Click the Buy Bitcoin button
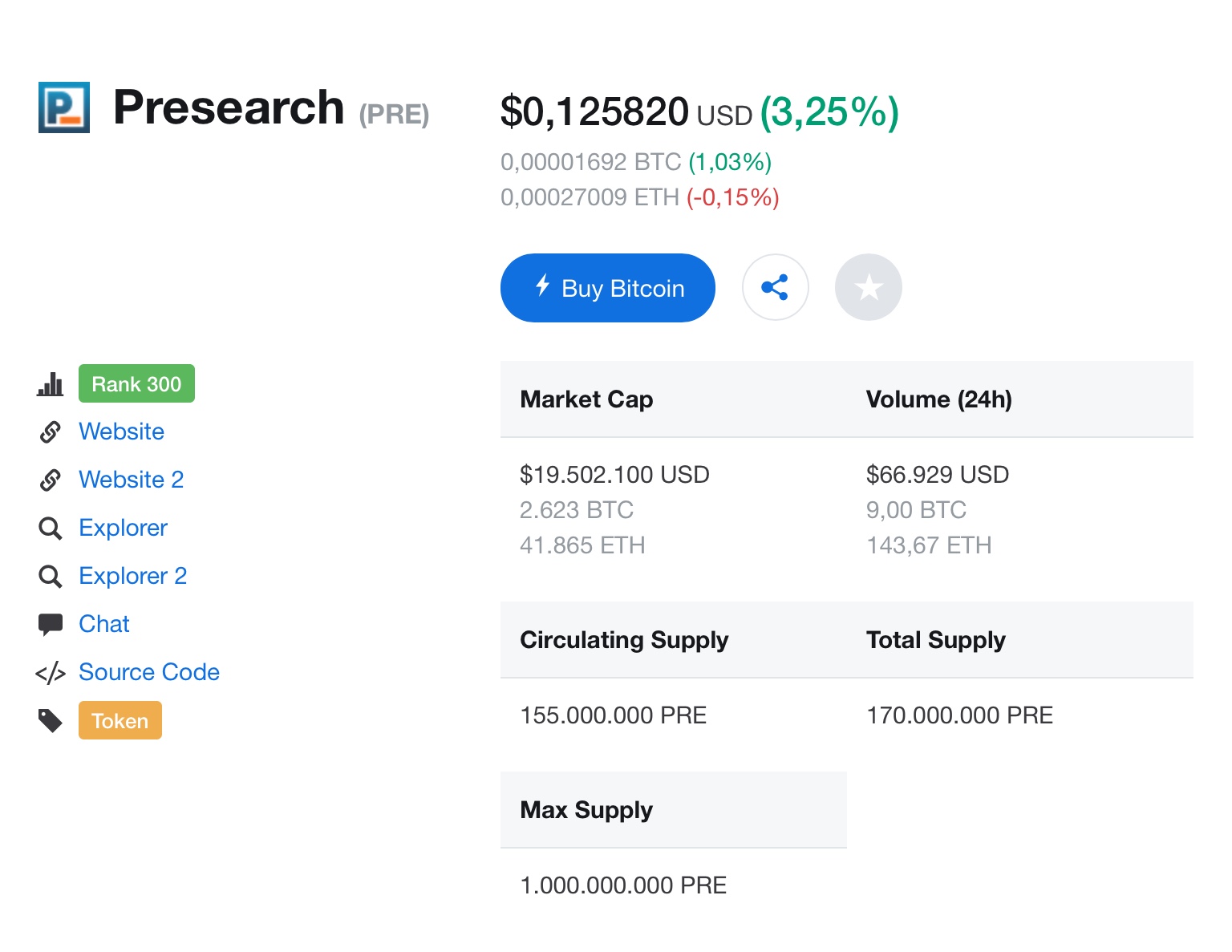 (x=608, y=288)
